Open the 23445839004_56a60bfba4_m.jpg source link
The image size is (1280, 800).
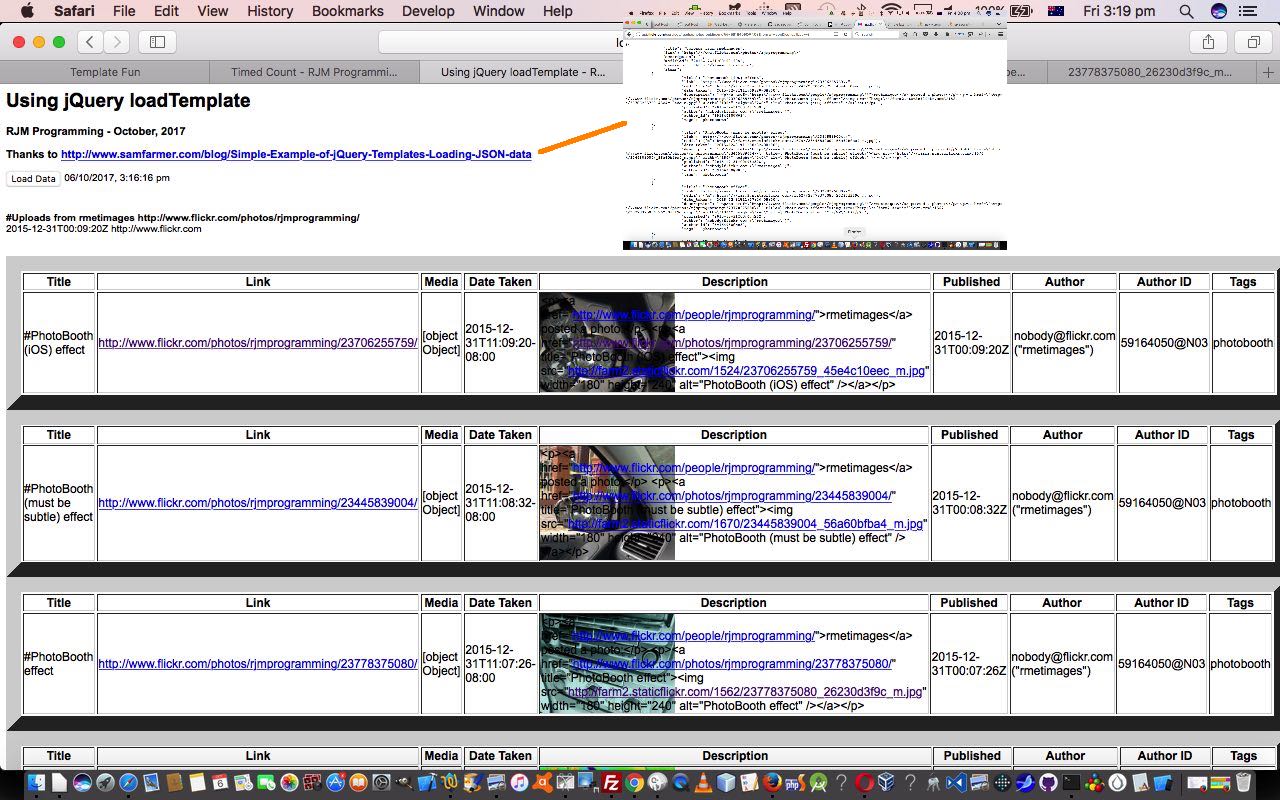tap(746, 524)
